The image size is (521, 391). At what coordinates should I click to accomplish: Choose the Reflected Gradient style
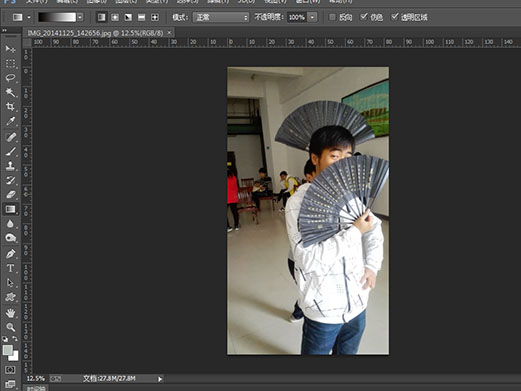[142, 17]
